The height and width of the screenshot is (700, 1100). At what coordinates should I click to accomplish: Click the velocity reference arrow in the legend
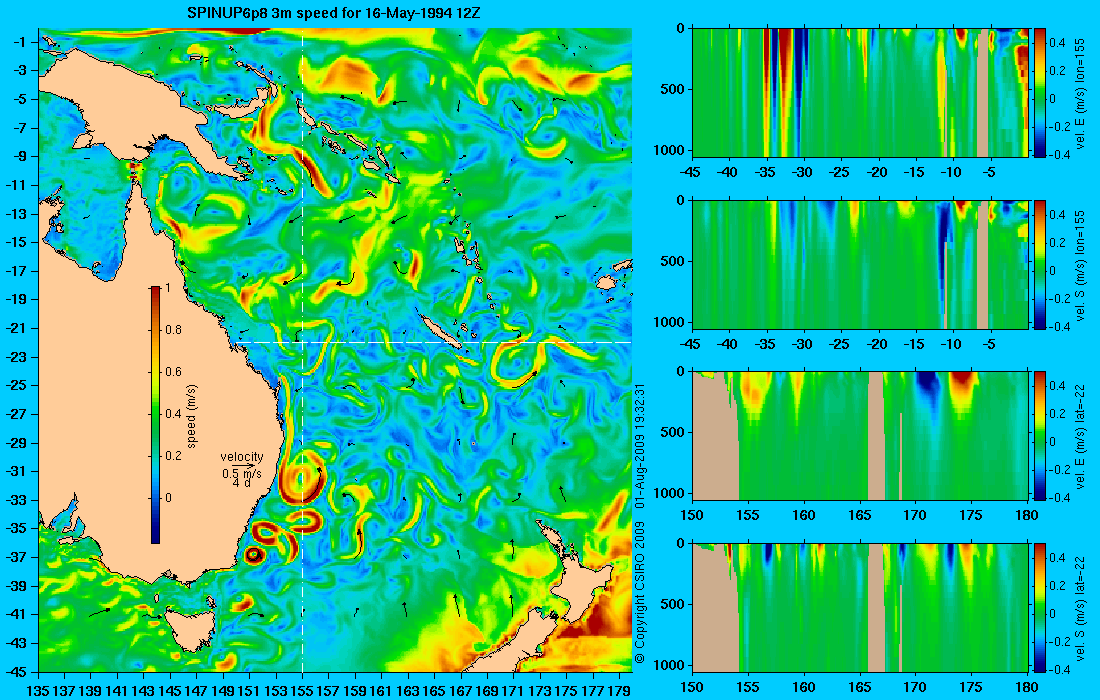[243, 465]
